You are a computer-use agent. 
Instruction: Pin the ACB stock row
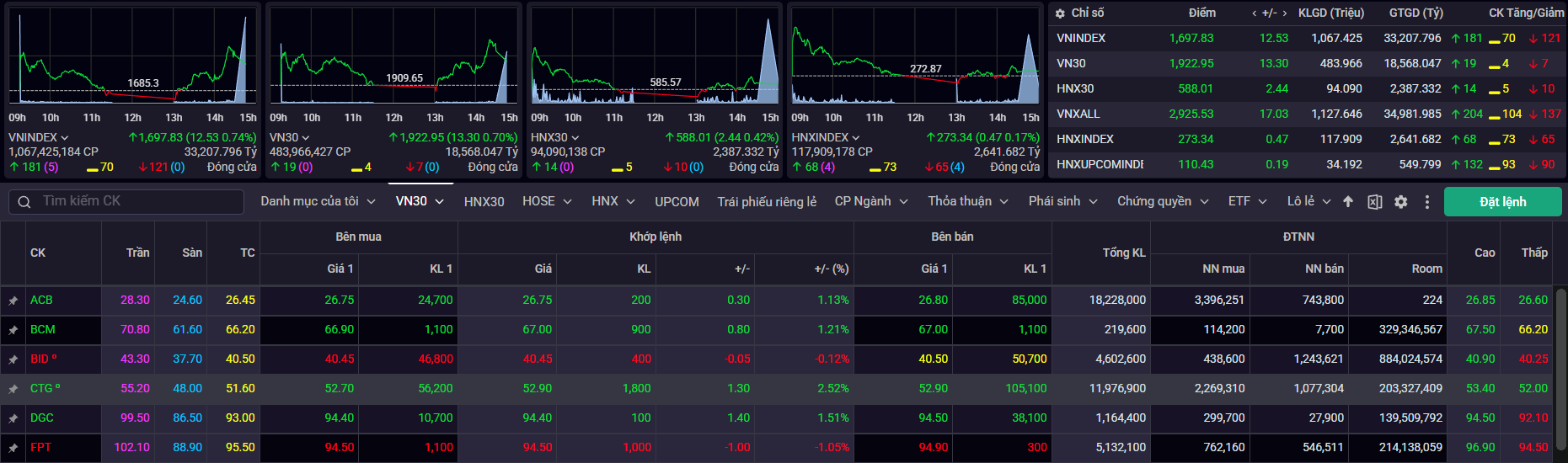[x=13, y=301]
